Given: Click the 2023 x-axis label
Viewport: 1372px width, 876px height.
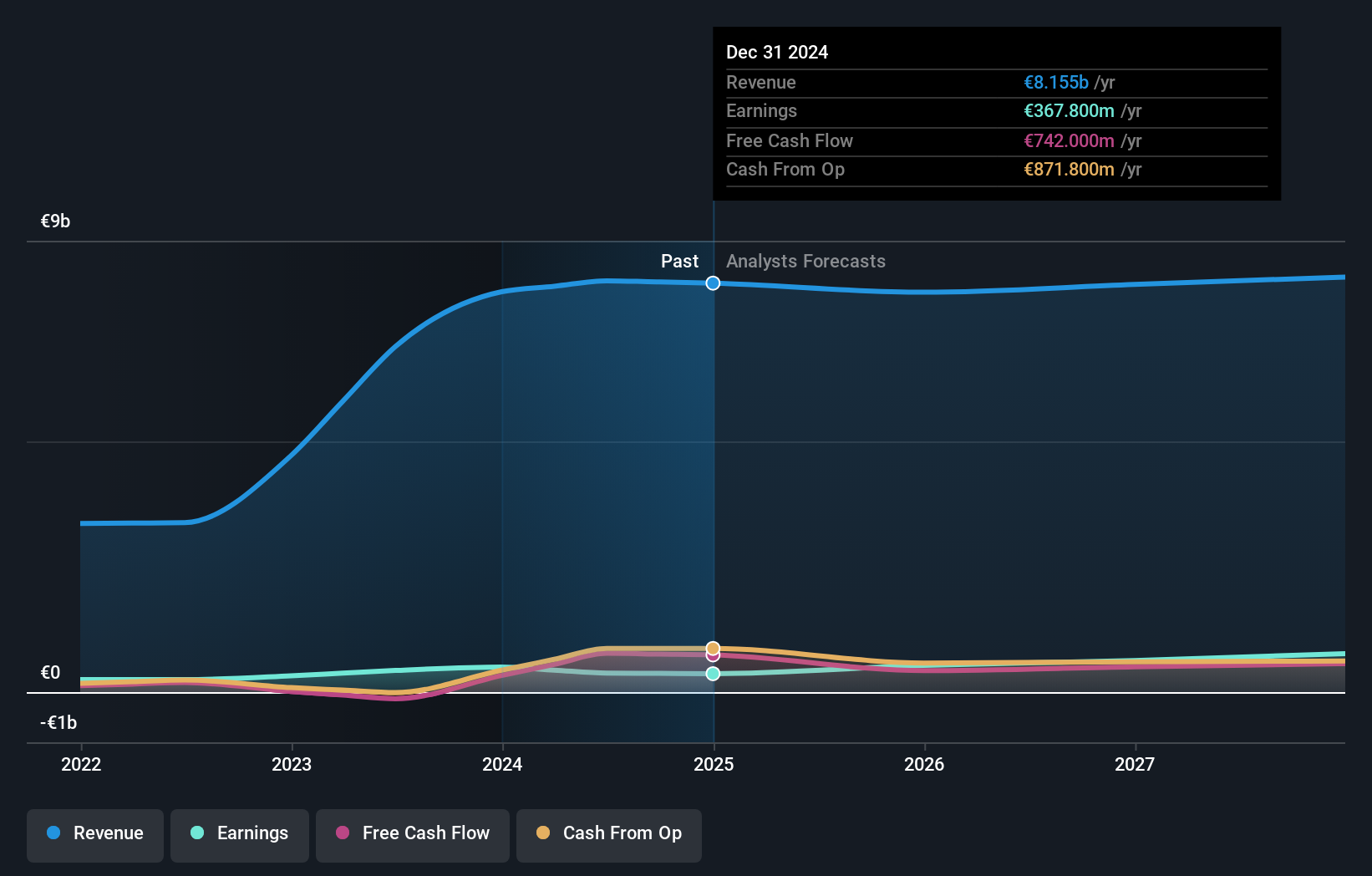Looking at the screenshot, I should pos(292,764).
